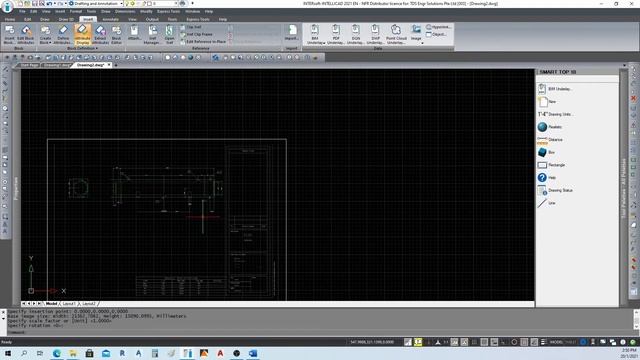Click Realistic in Smart Top 10

[550, 127]
